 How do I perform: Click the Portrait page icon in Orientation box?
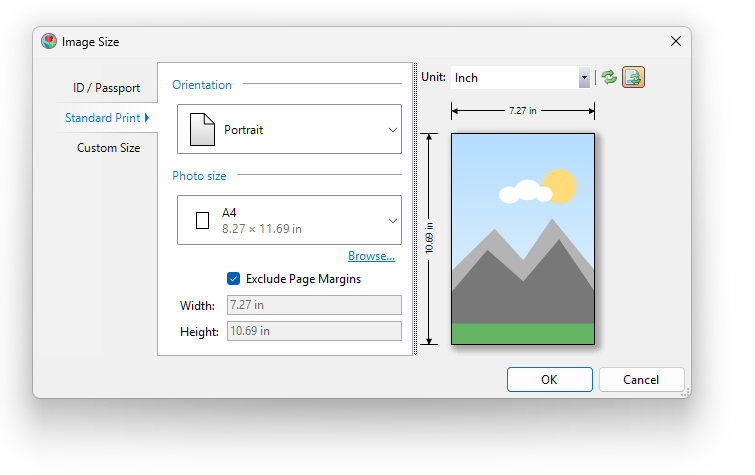click(202, 129)
